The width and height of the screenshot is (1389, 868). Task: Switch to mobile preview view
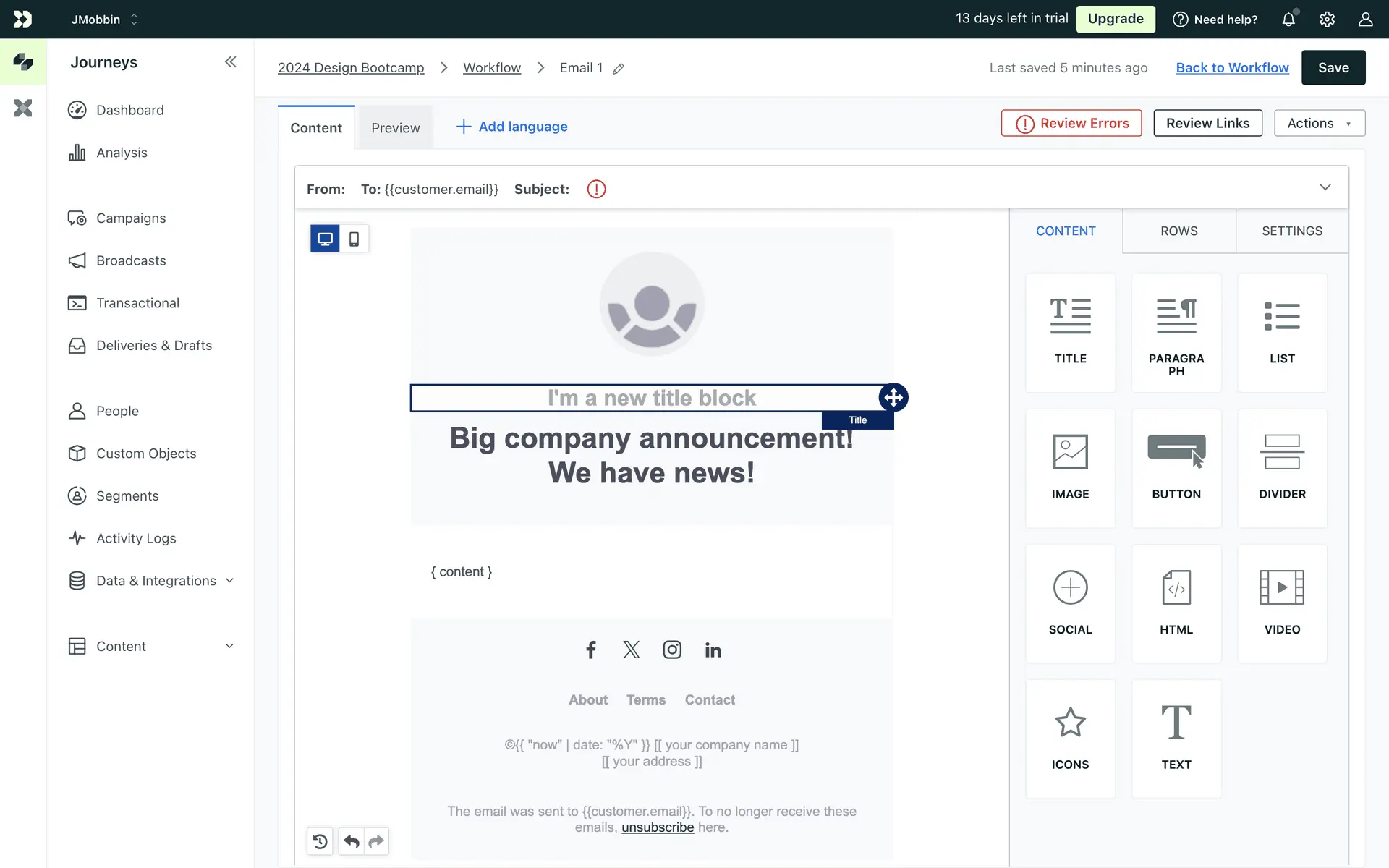354,239
